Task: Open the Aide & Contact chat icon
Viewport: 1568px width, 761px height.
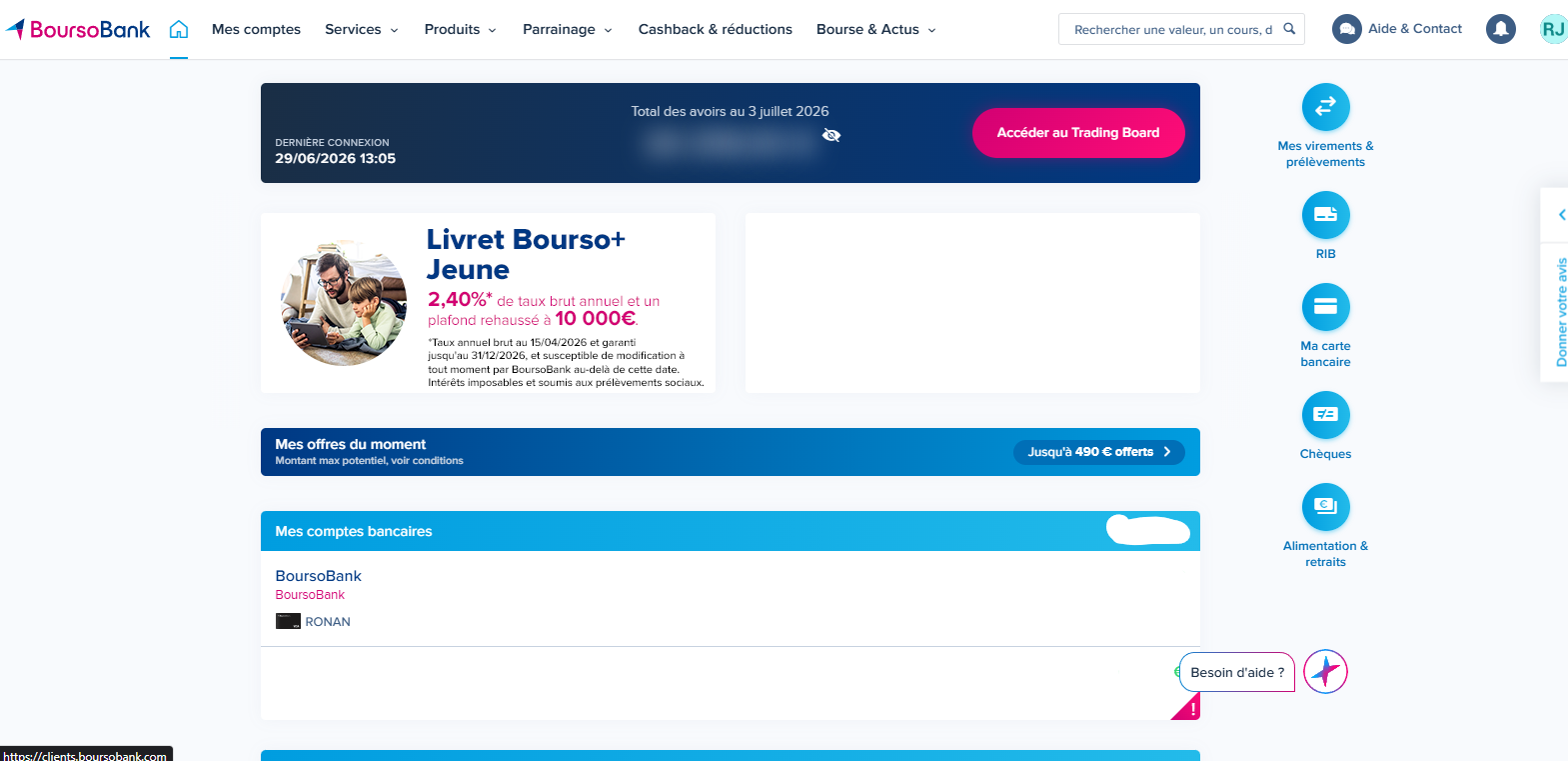Action: [x=1346, y=29]
